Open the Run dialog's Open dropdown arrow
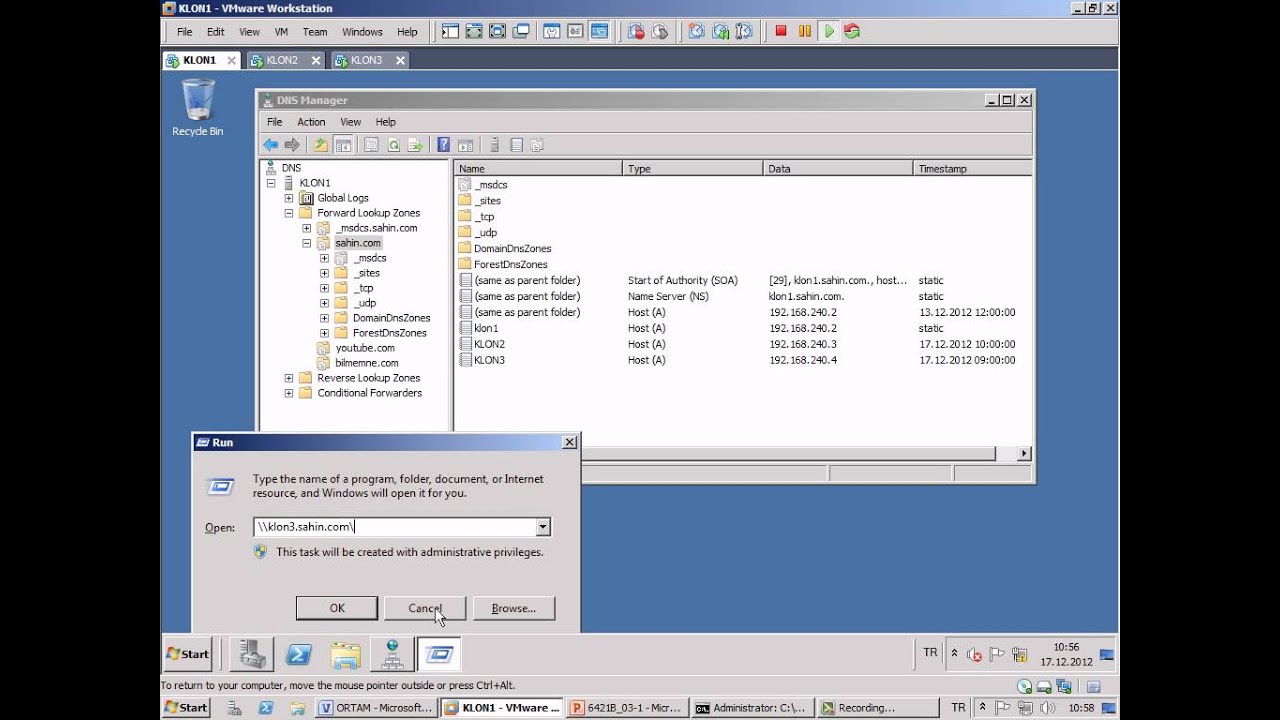The height and width of the screenshot is (720, 1280). 543,527
